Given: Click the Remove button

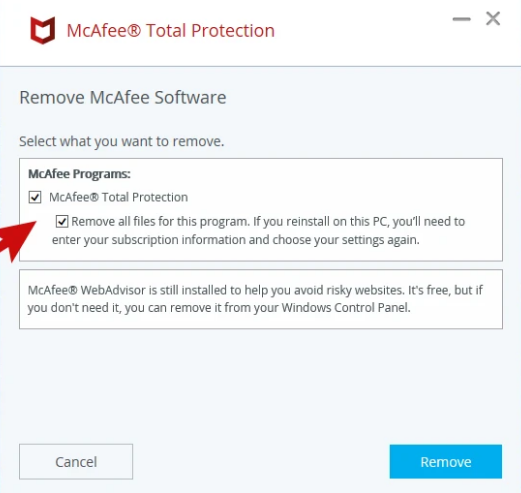Looking at the screenshot, I should [x=446, y=462].
